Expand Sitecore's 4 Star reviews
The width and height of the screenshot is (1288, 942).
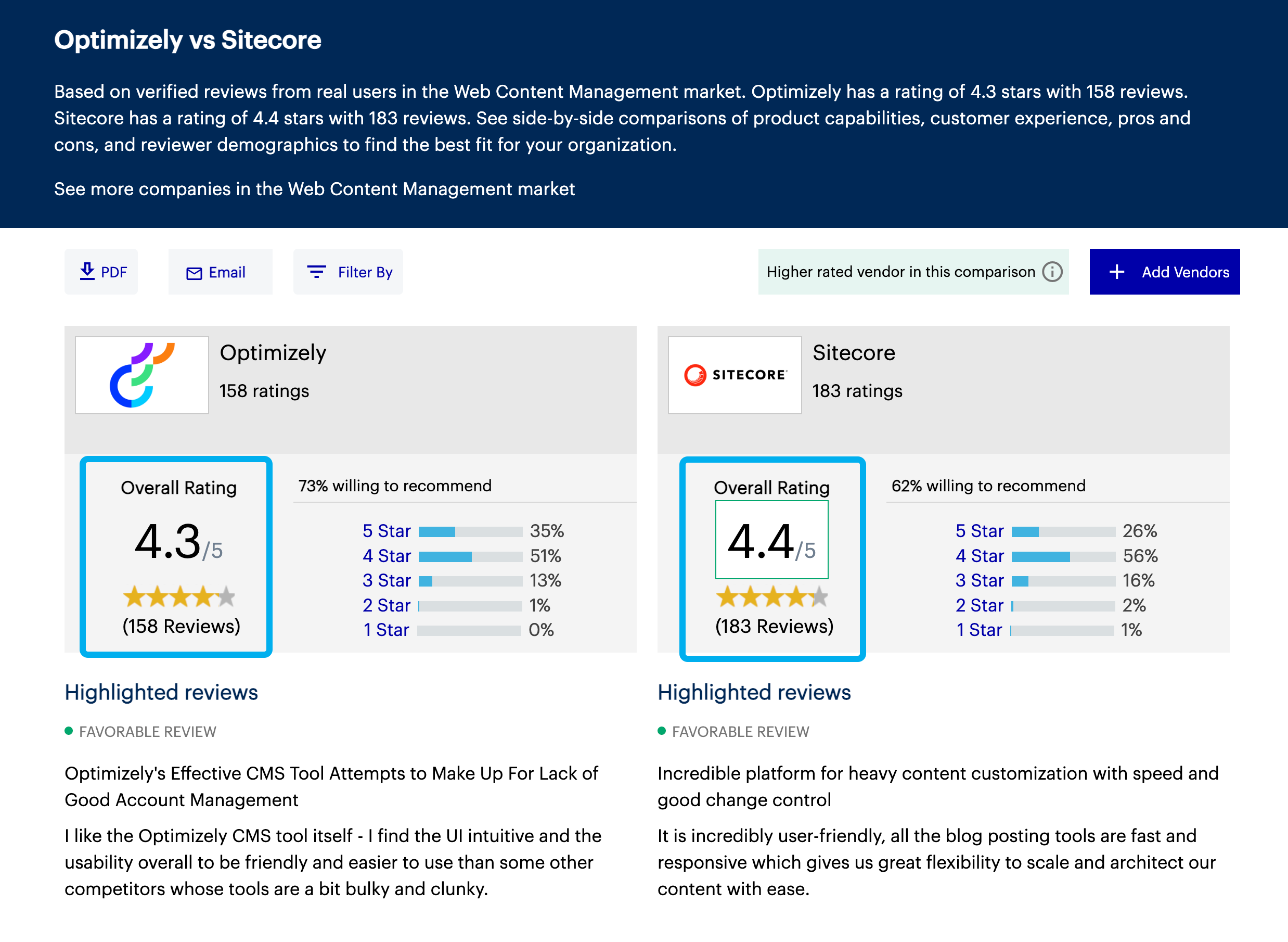978,556
